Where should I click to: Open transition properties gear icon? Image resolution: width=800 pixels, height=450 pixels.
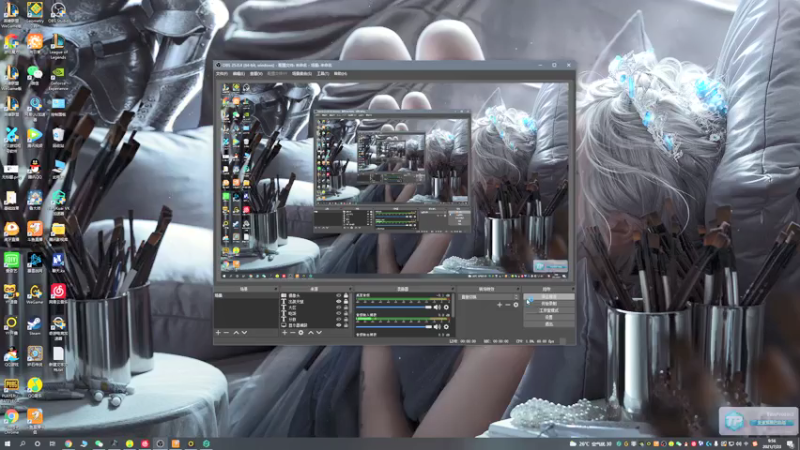[516, 305]
